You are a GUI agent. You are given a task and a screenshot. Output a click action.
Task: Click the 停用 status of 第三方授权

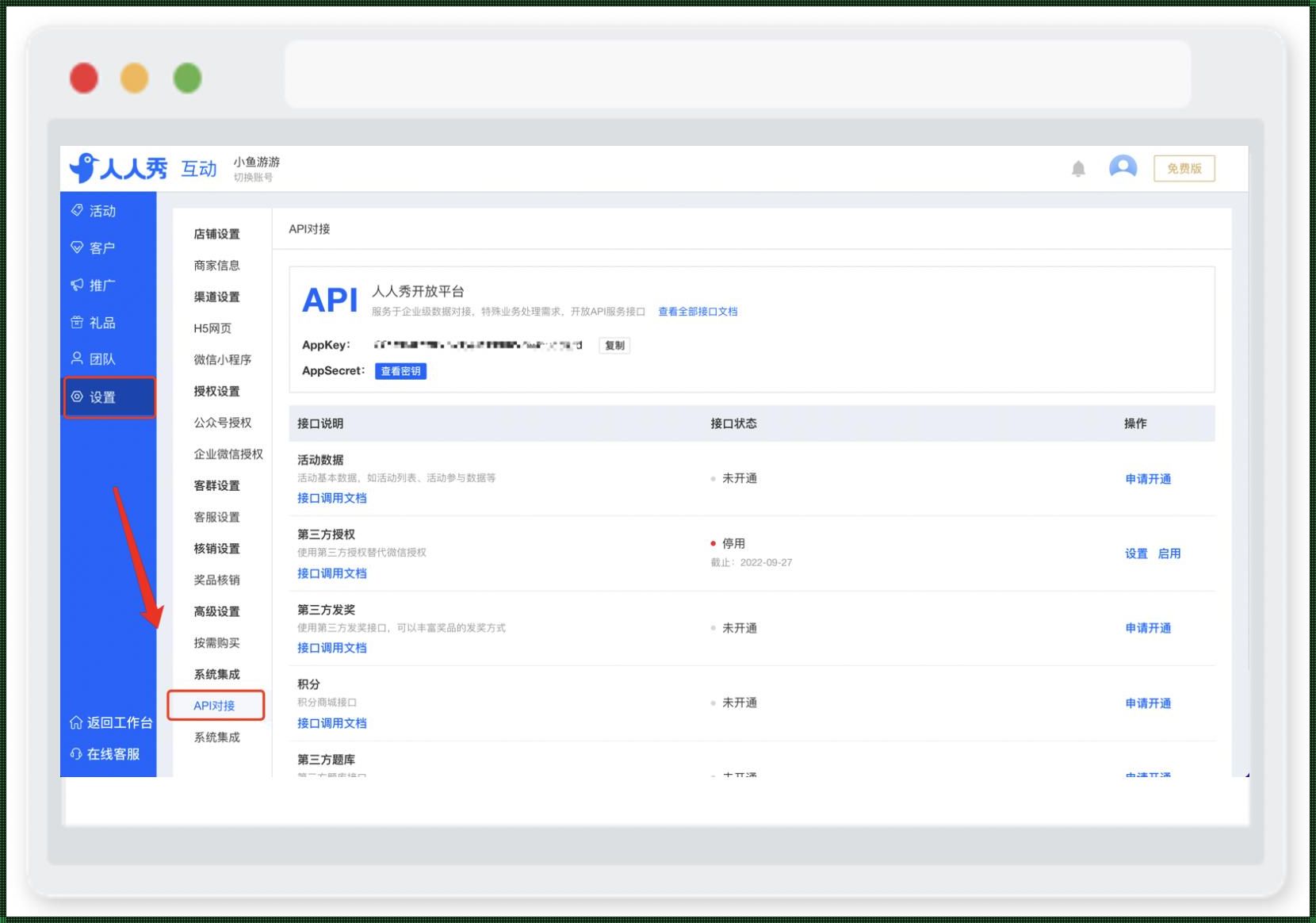point(729,543)
